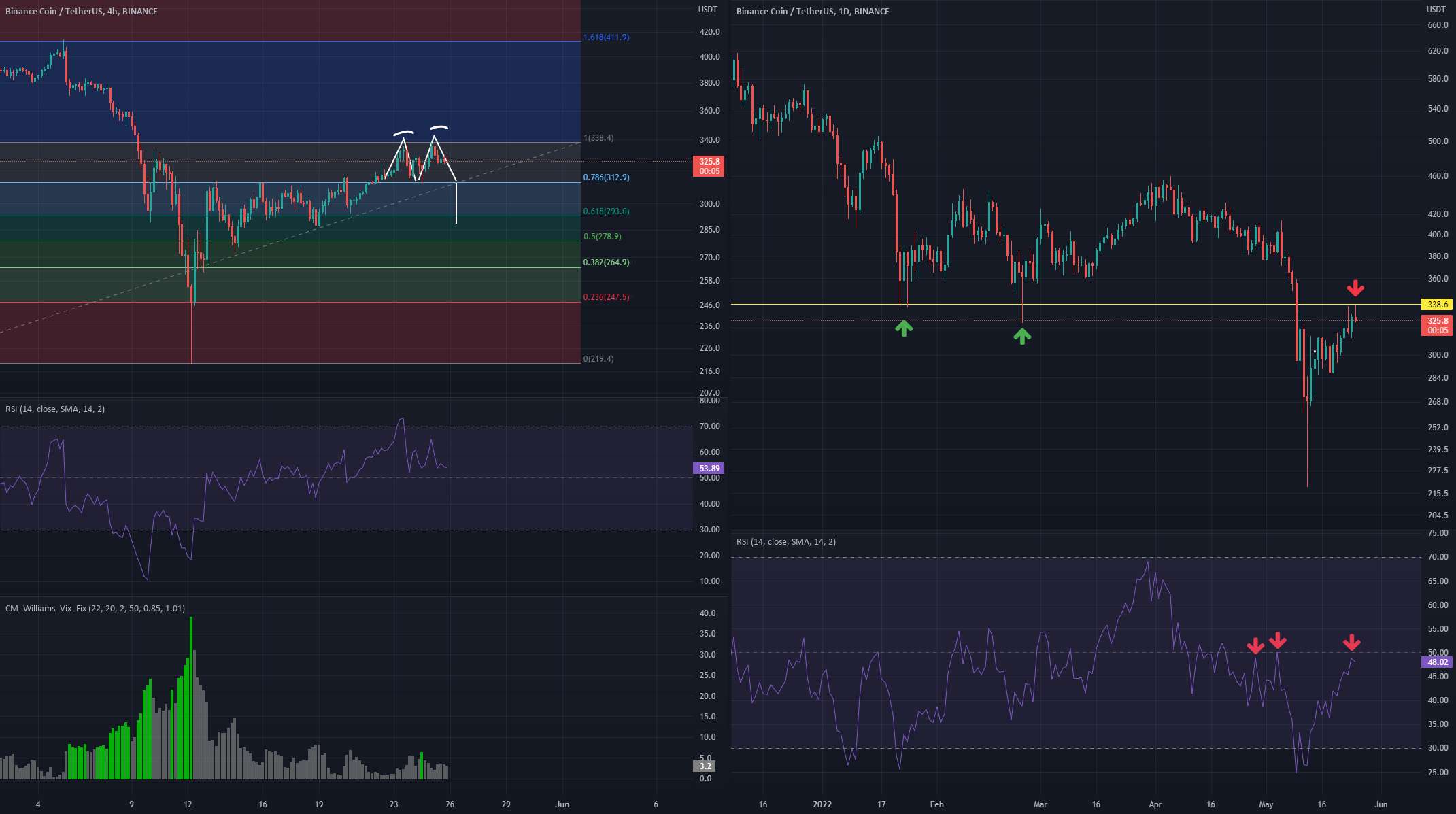Open the CM_Williams_Vix_Fix indicator legend

coord(95,609)
